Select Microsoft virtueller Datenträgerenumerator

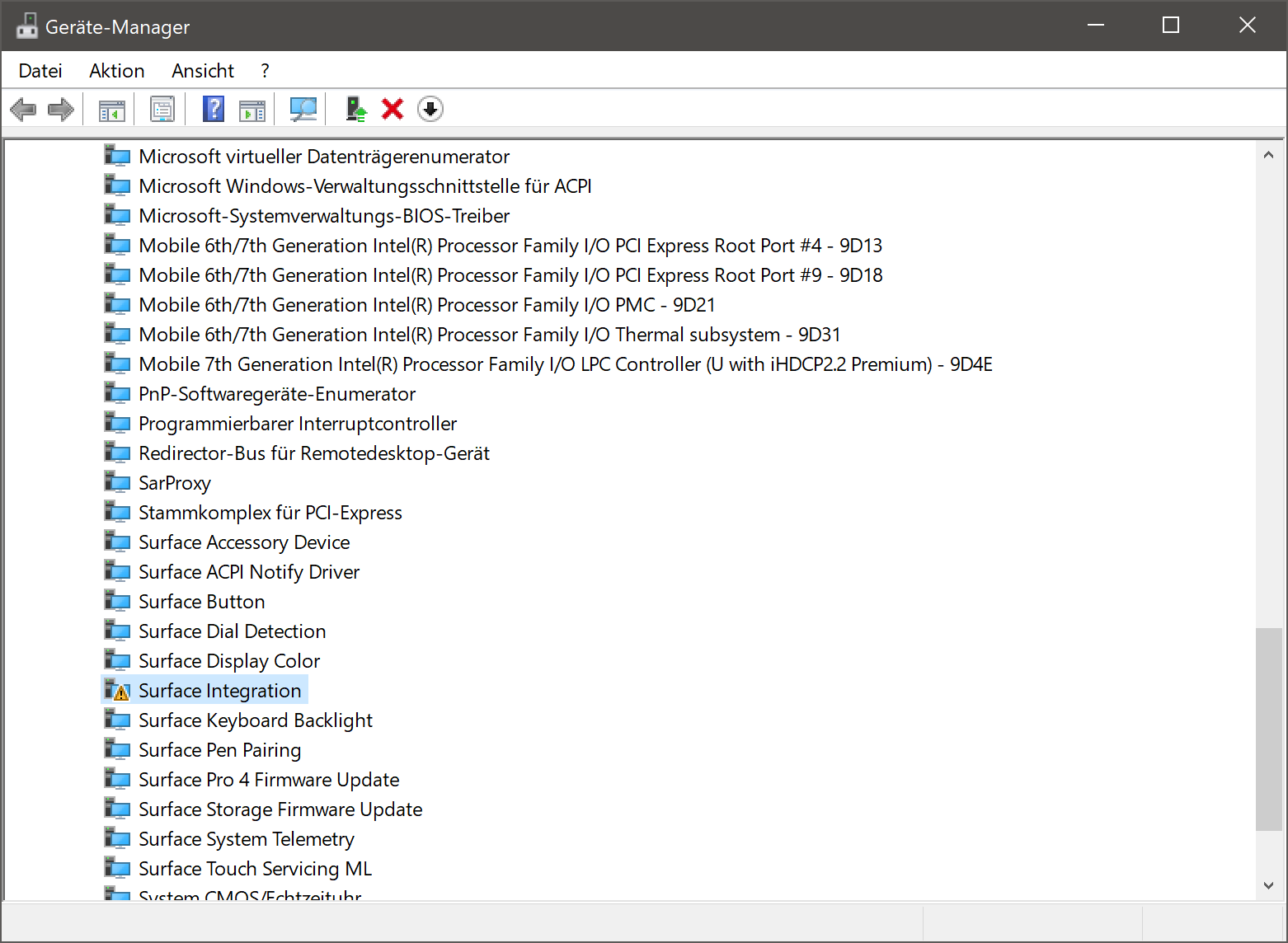tap(324, 157)
